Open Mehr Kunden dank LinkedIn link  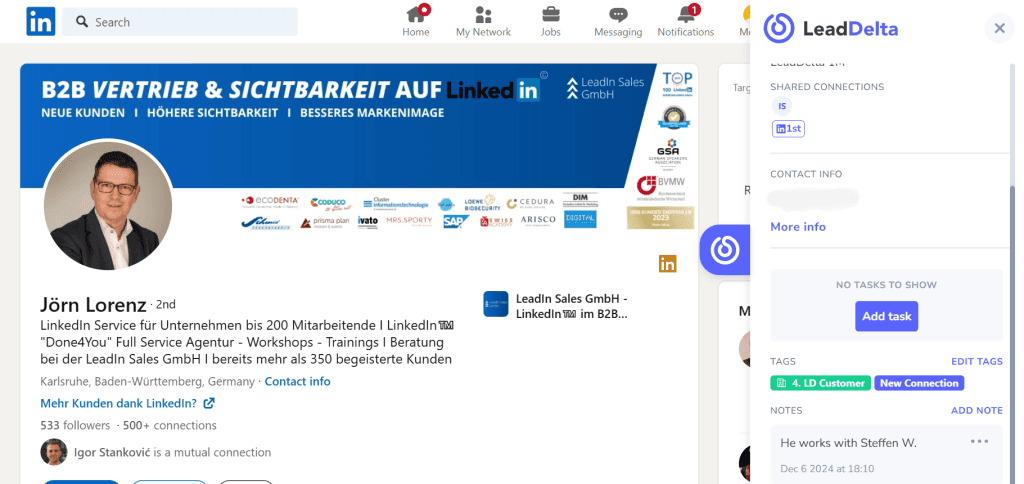(x=119, y=403)
